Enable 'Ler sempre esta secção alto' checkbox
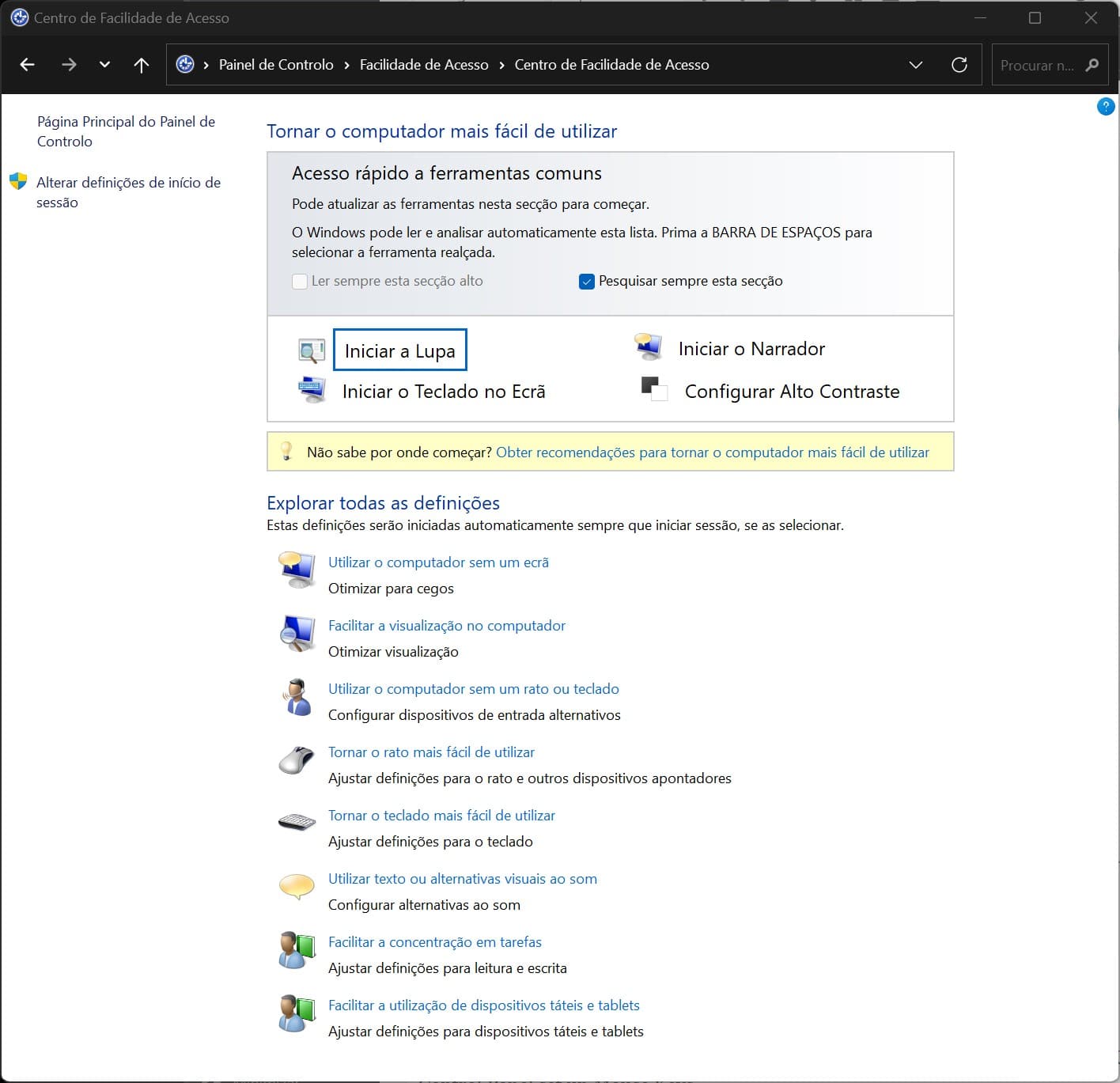1120x1083 pixels. 300,282
